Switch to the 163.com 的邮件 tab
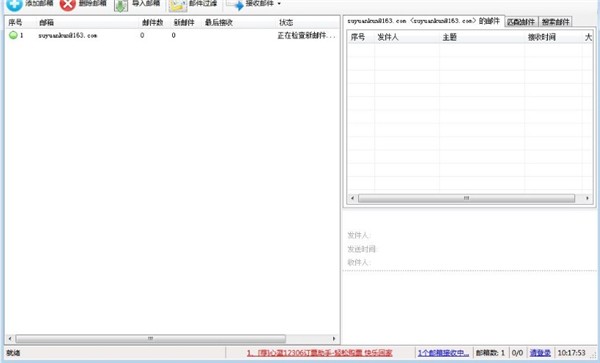The width and height of the screenshot is (600, 363). [424, 21]
